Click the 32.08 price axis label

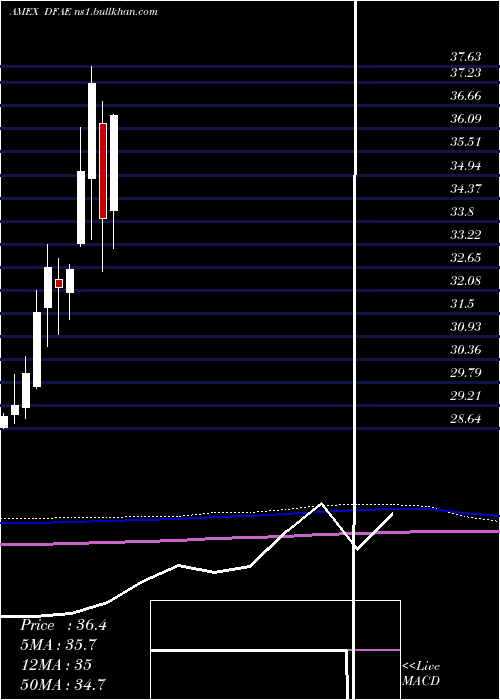point(466,280)
